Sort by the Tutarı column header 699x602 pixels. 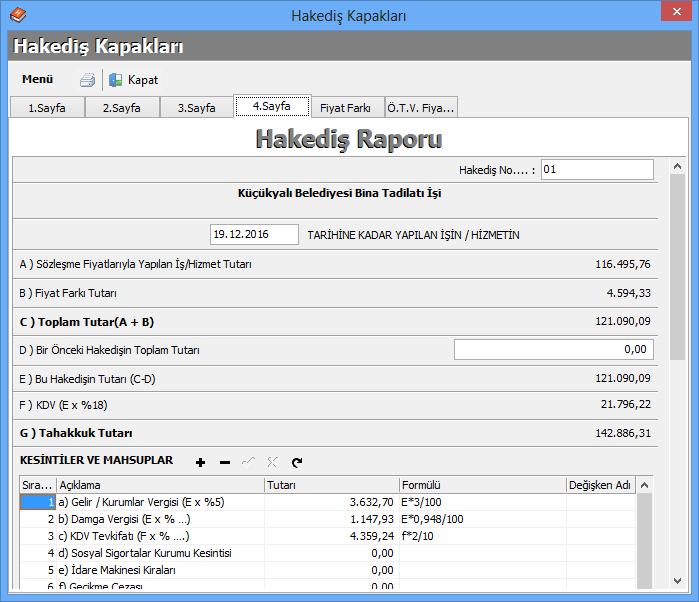point(331,485)
